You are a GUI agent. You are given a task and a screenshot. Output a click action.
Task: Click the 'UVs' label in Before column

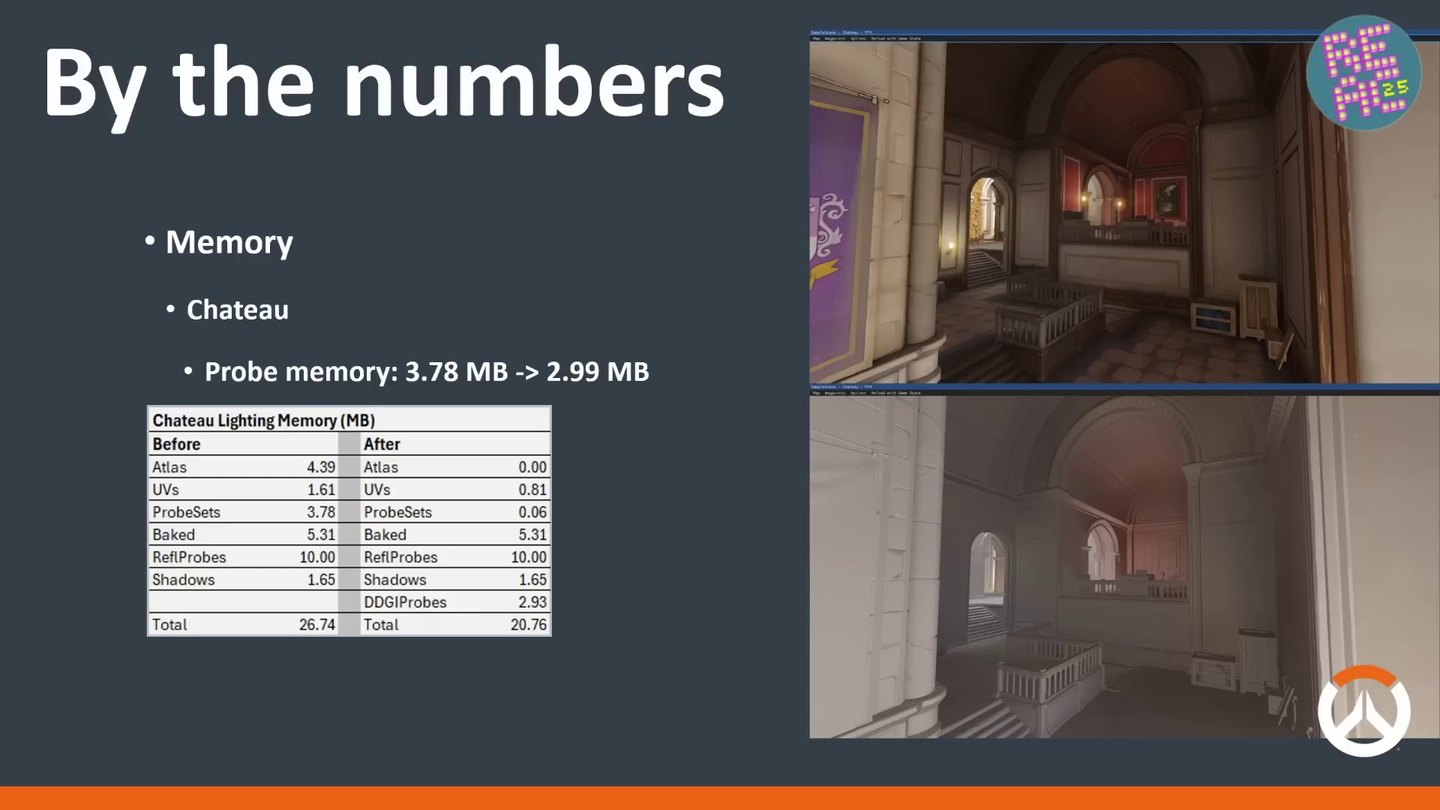(x=165, y=490)
